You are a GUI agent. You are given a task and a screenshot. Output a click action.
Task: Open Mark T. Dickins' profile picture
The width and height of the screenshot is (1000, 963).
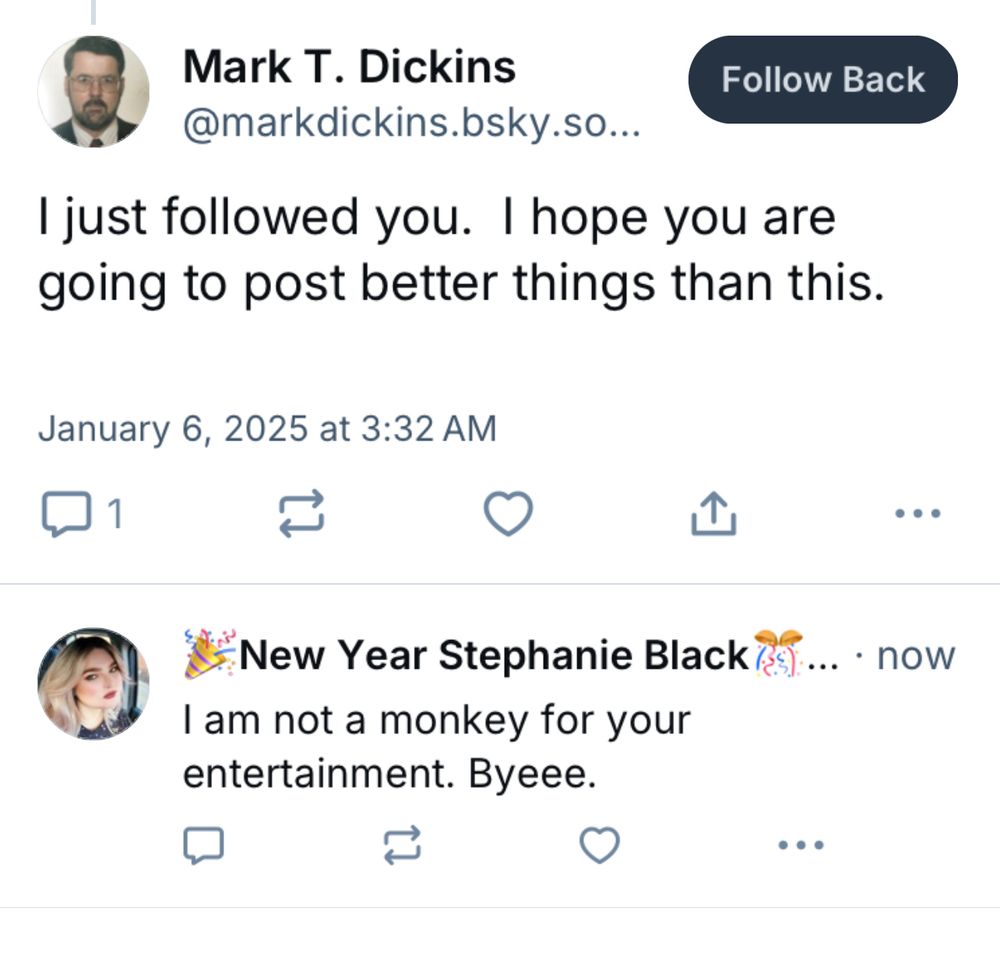click(x=93, y=92)
